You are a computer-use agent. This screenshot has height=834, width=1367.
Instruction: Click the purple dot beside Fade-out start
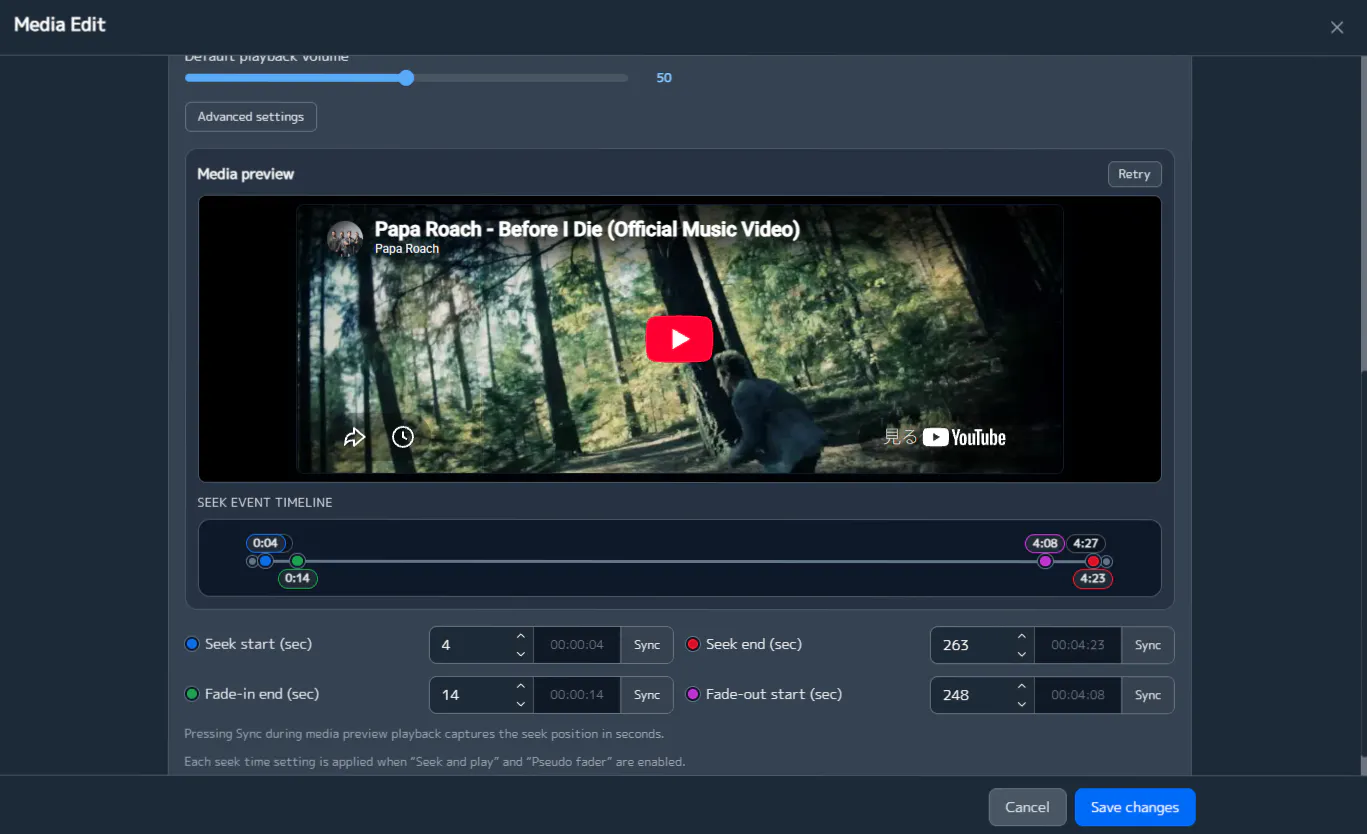click(x=693, y=694)
